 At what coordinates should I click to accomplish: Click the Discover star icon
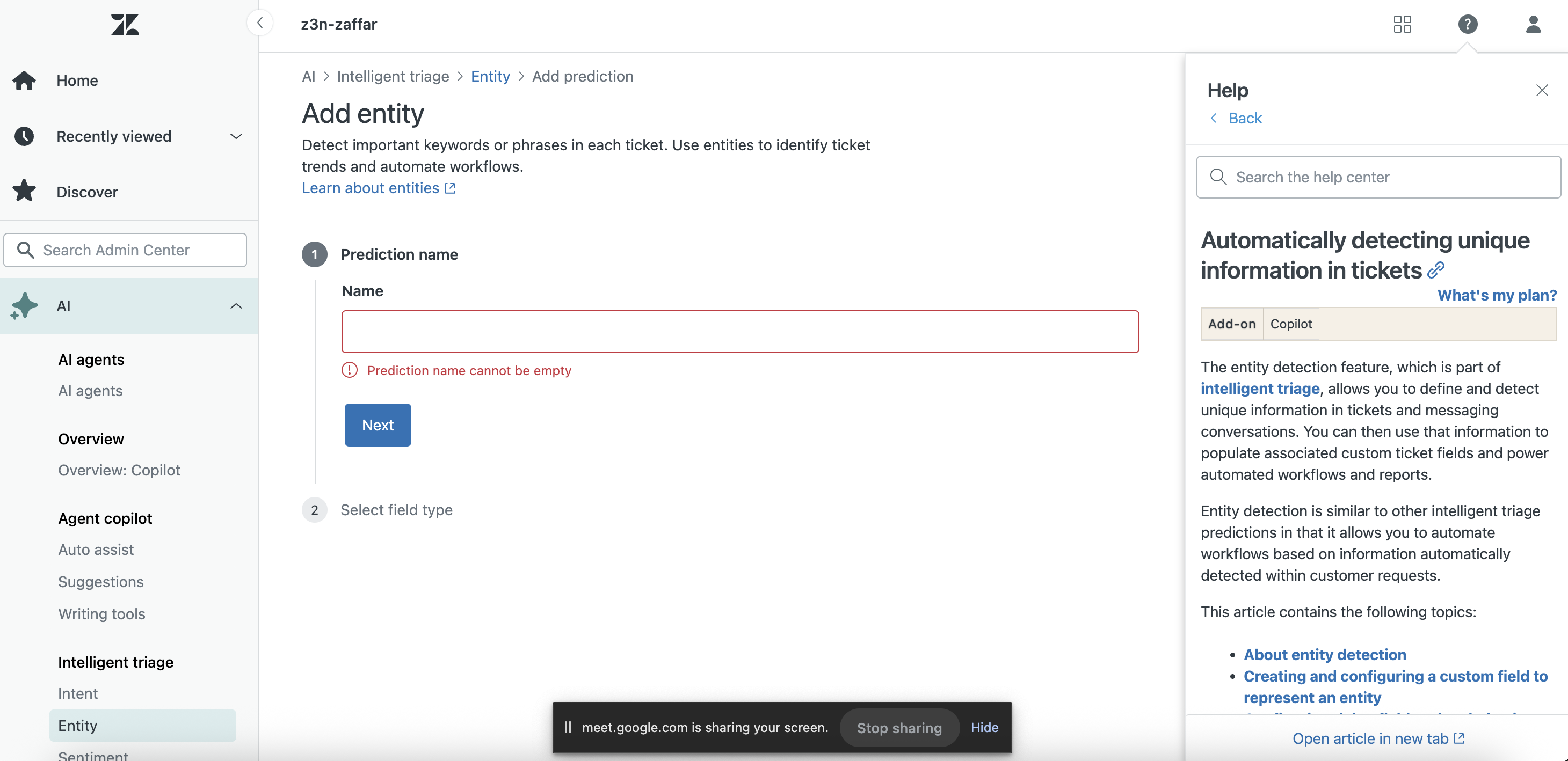[x=24, y=191]
